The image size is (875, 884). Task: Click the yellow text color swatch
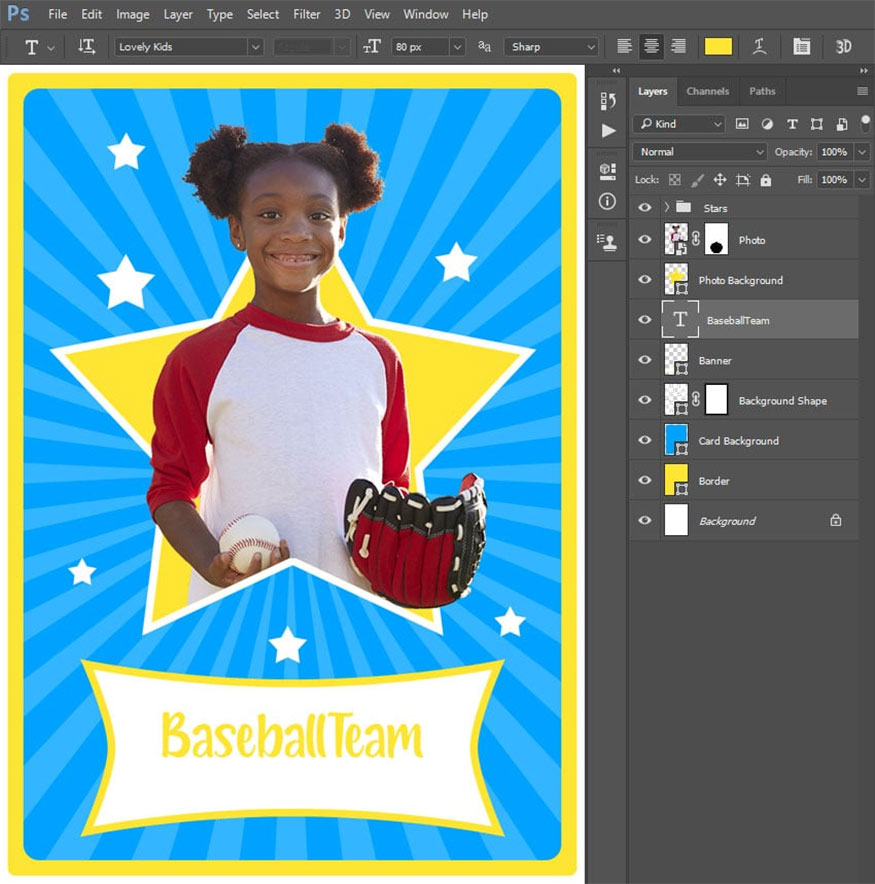(718, 47)
